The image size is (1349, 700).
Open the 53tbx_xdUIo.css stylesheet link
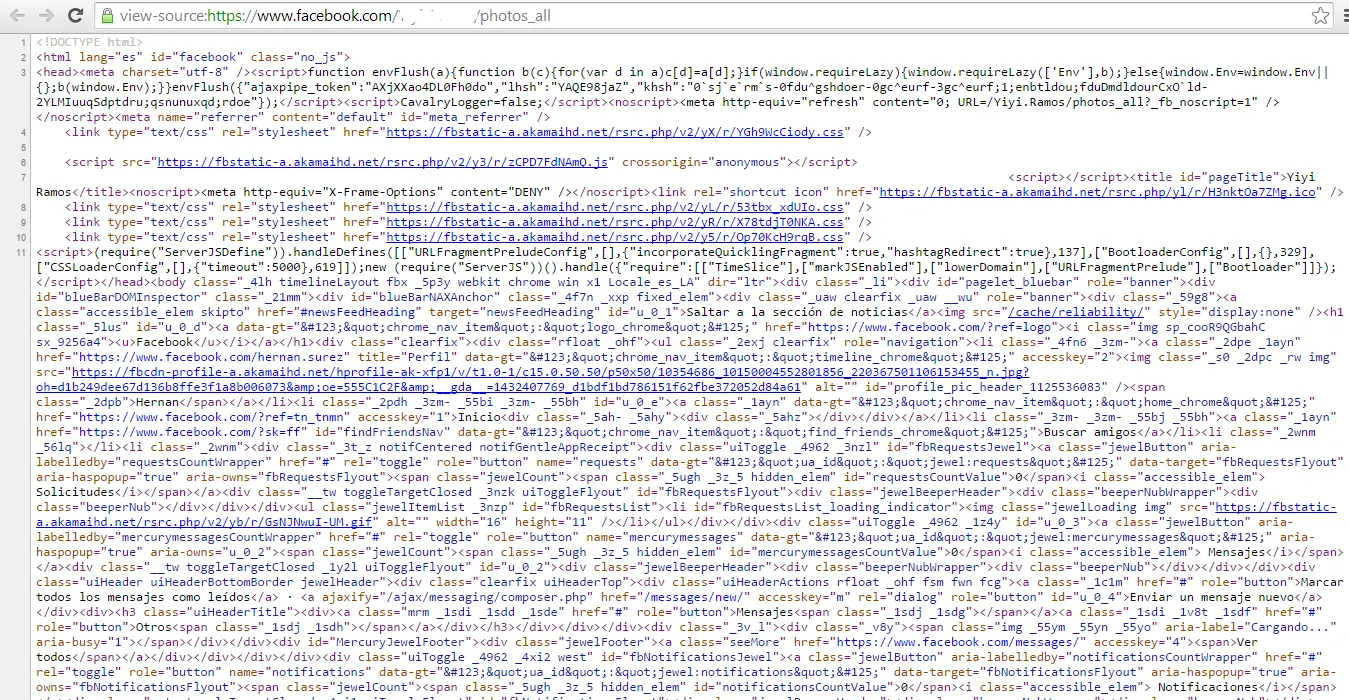pos(614,207)
